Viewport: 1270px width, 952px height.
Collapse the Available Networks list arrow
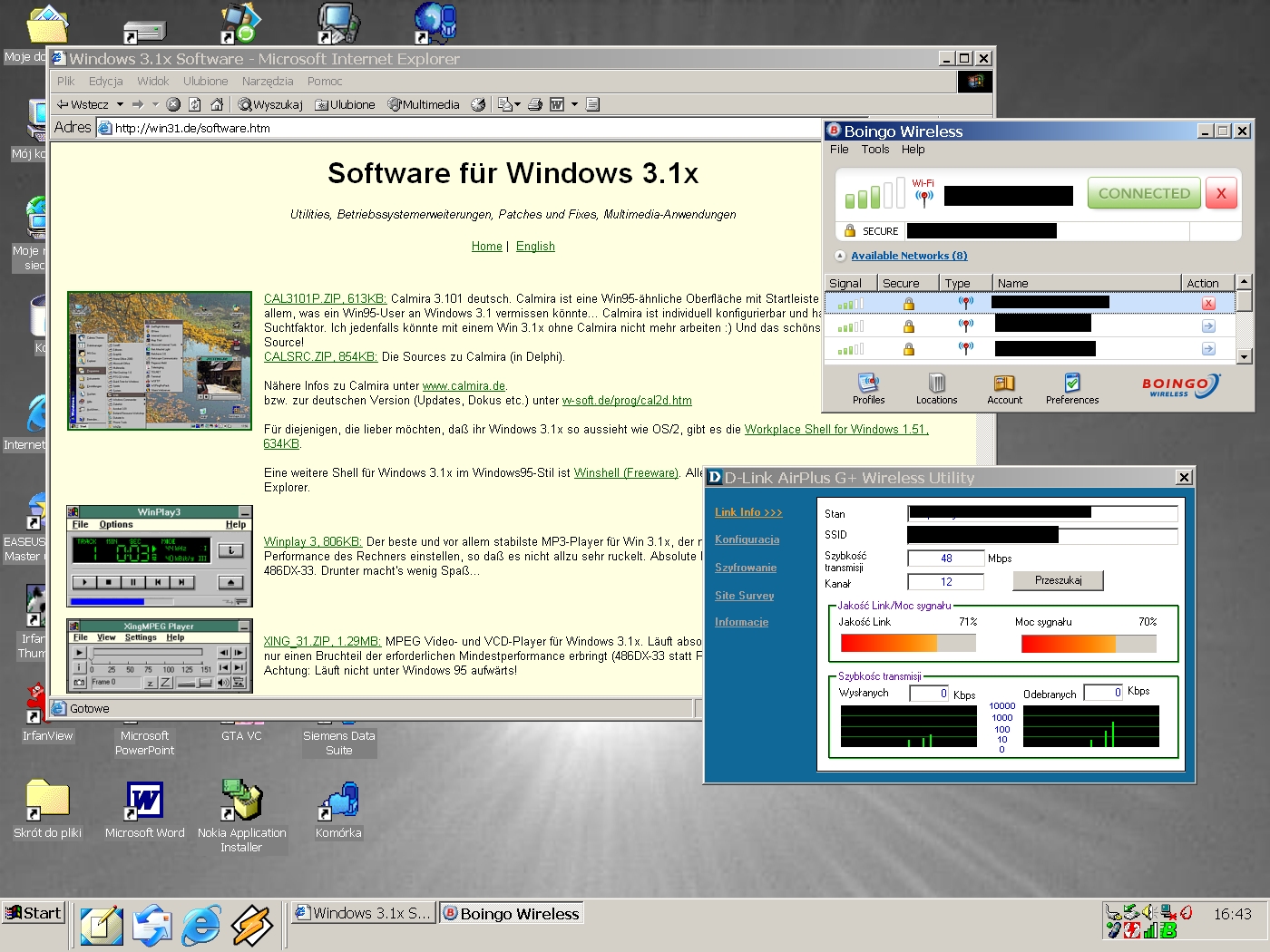840,256
